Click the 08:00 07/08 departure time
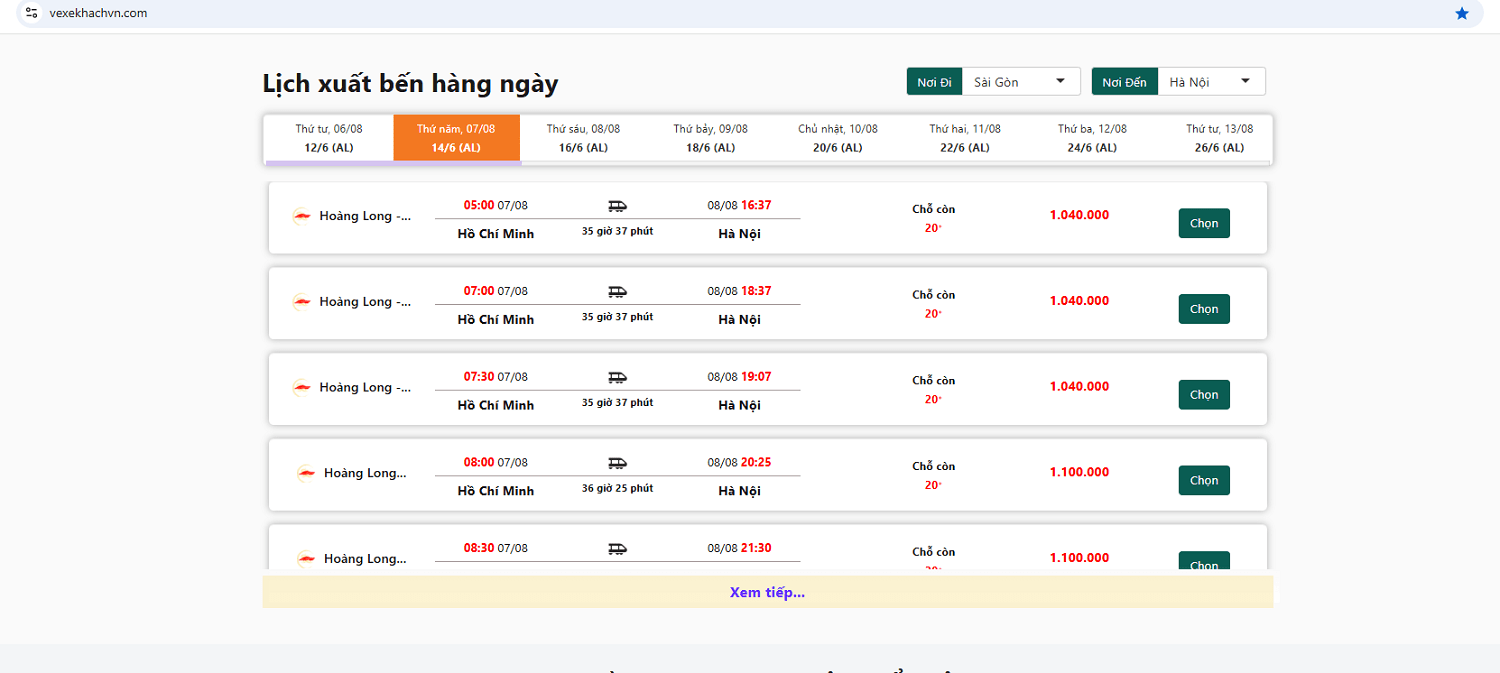The image size is (1500, 673). [495, 463]
